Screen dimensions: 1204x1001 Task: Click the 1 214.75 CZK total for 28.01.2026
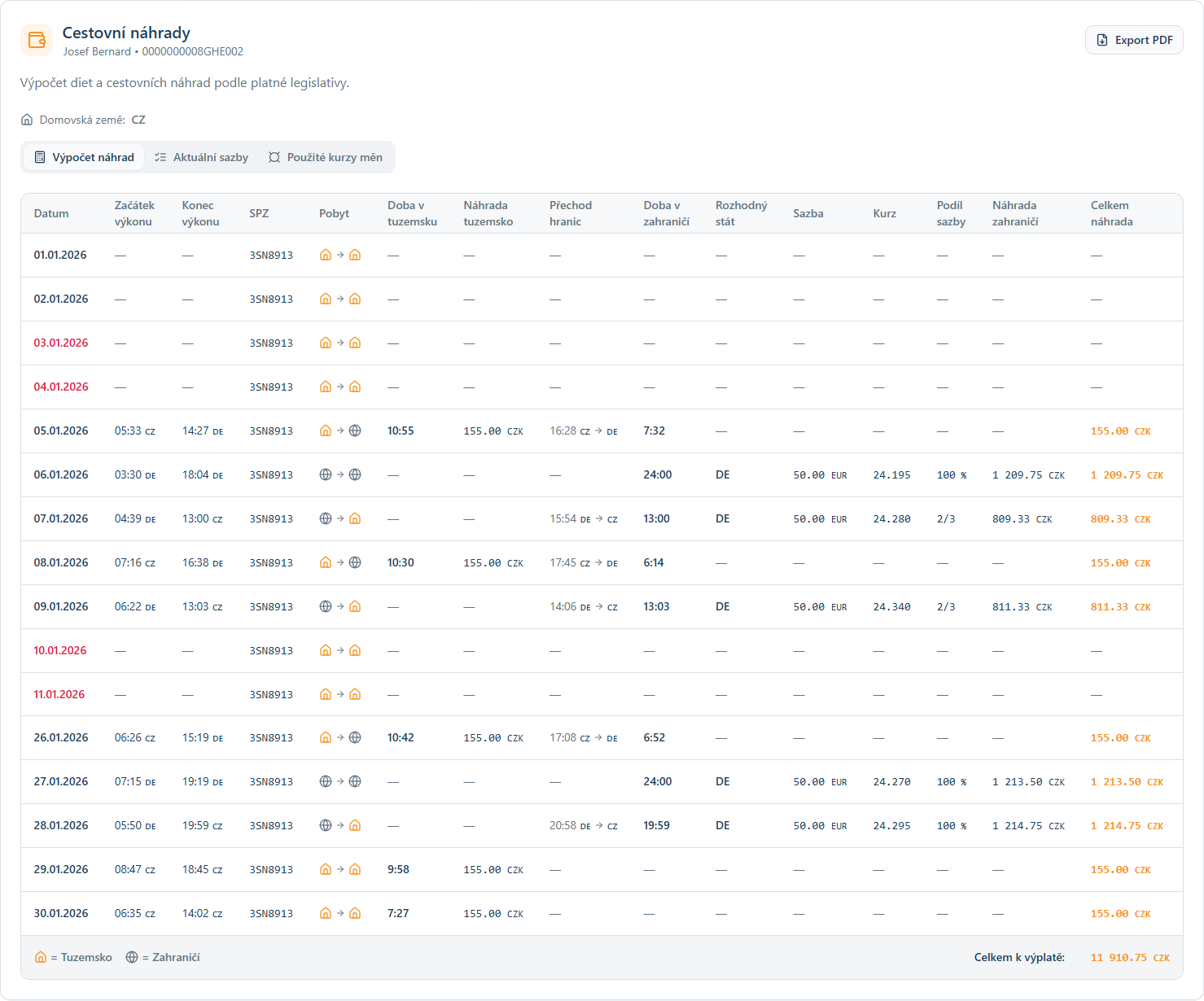point(1126,825)
